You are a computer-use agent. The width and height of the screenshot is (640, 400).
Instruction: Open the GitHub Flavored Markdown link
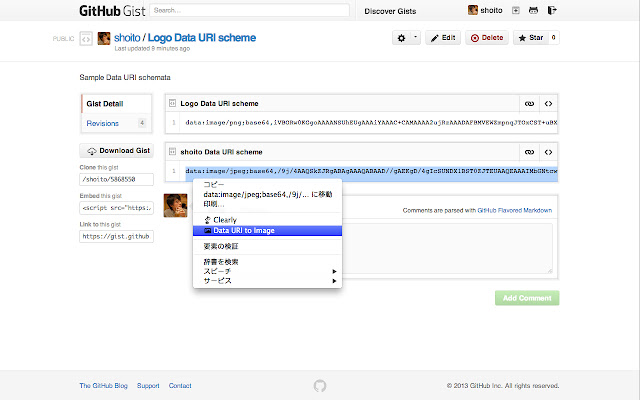coord(514,211)
